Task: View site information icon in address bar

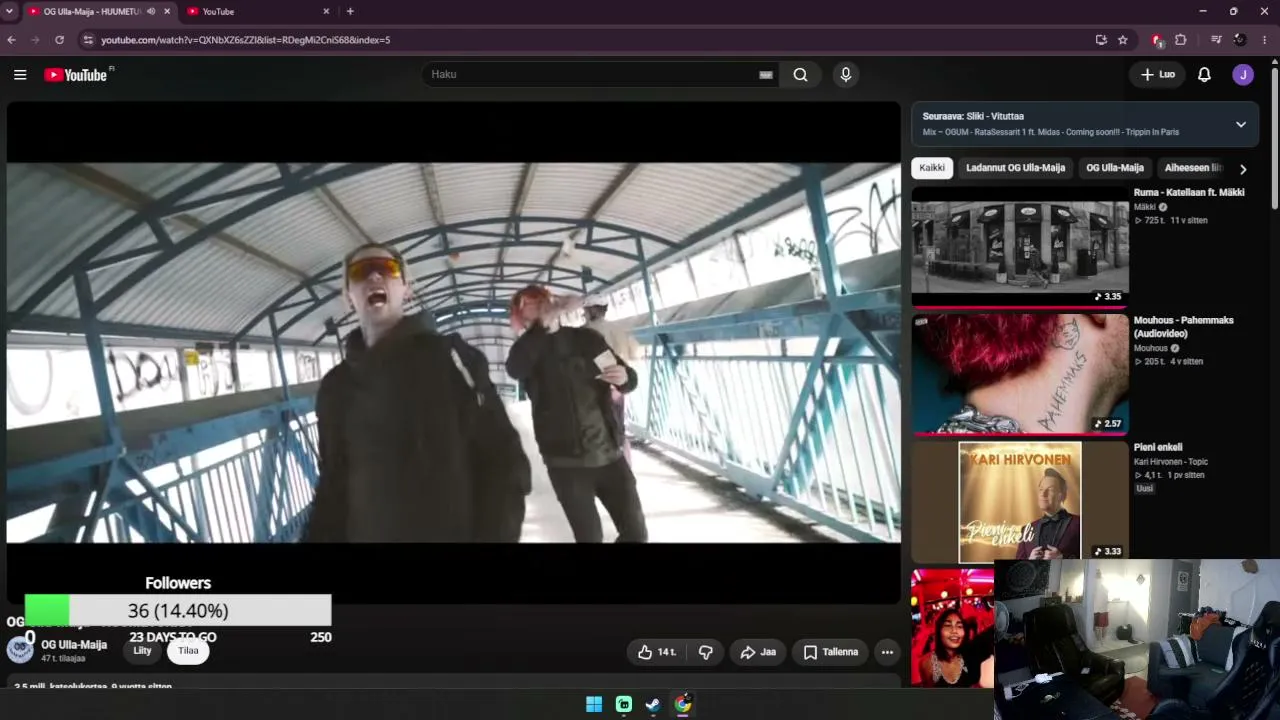Action: [88, 40]
